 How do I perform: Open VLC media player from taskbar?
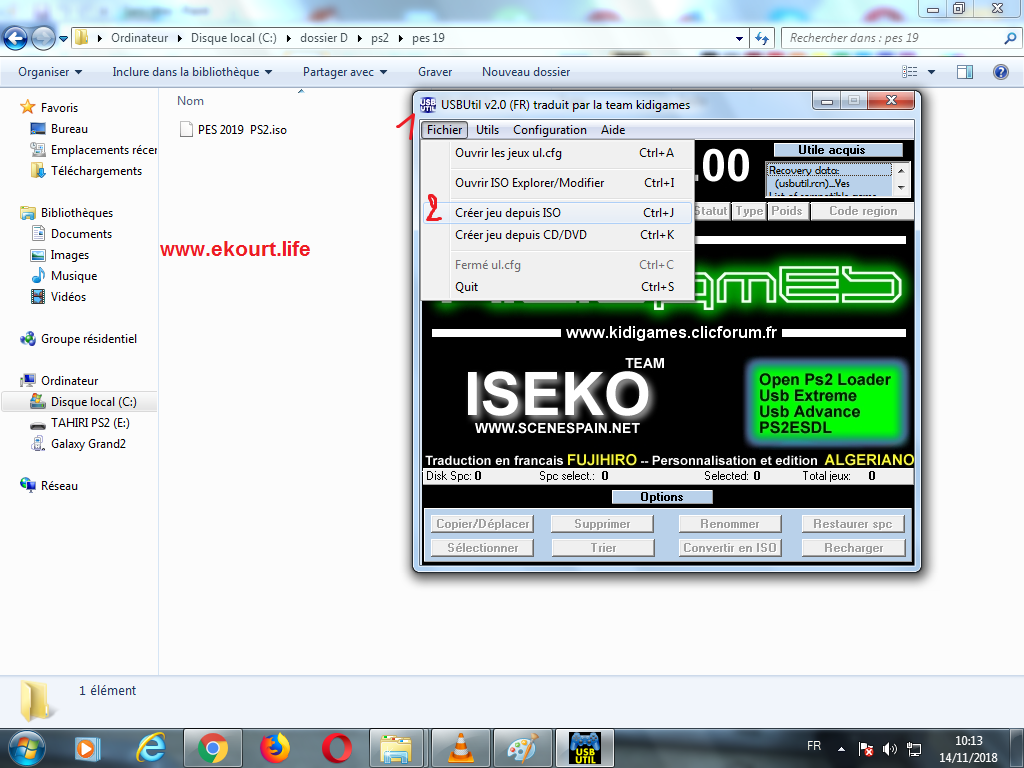click(460, 748)
